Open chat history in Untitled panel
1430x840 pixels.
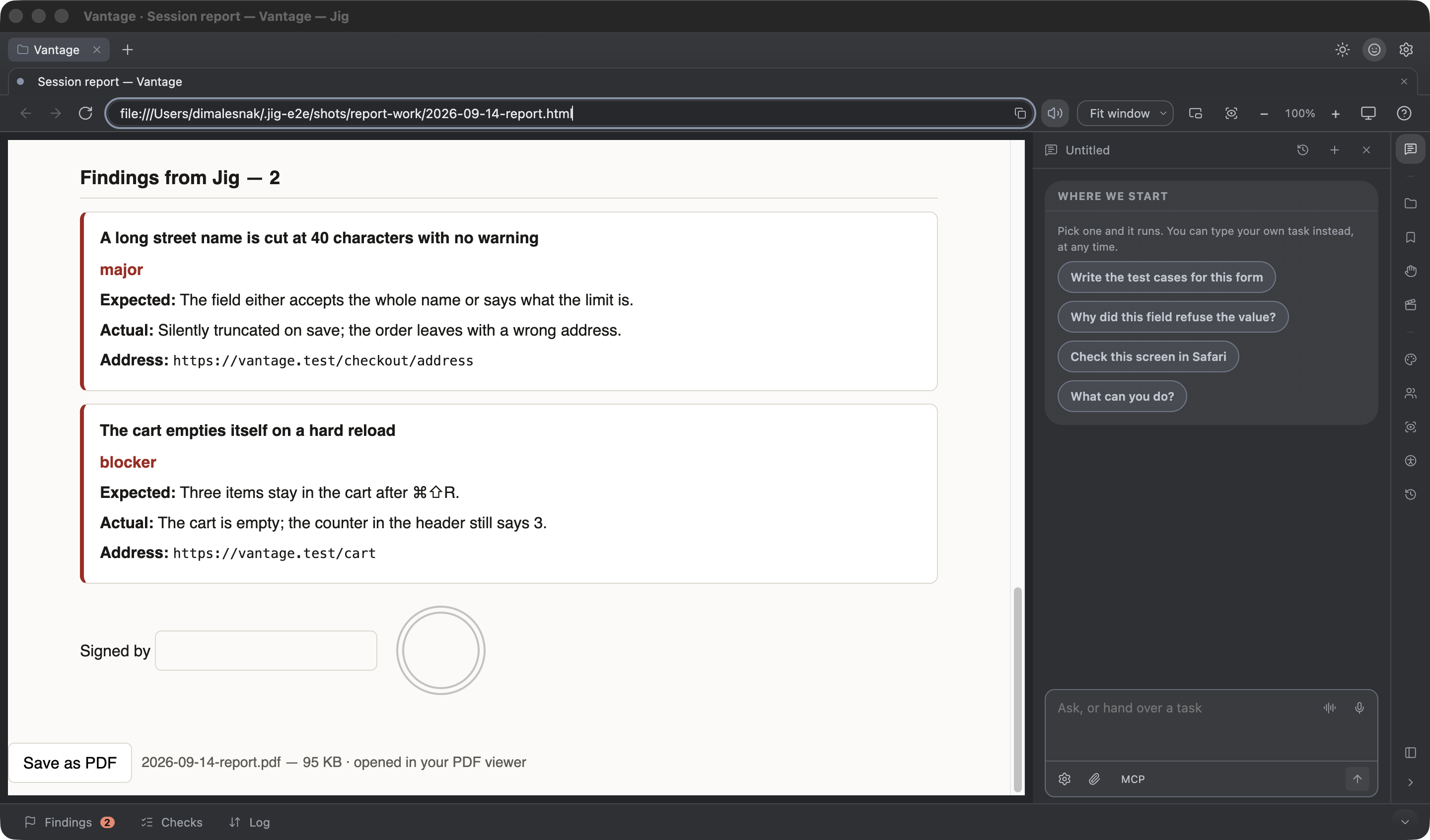point(1302,150)
